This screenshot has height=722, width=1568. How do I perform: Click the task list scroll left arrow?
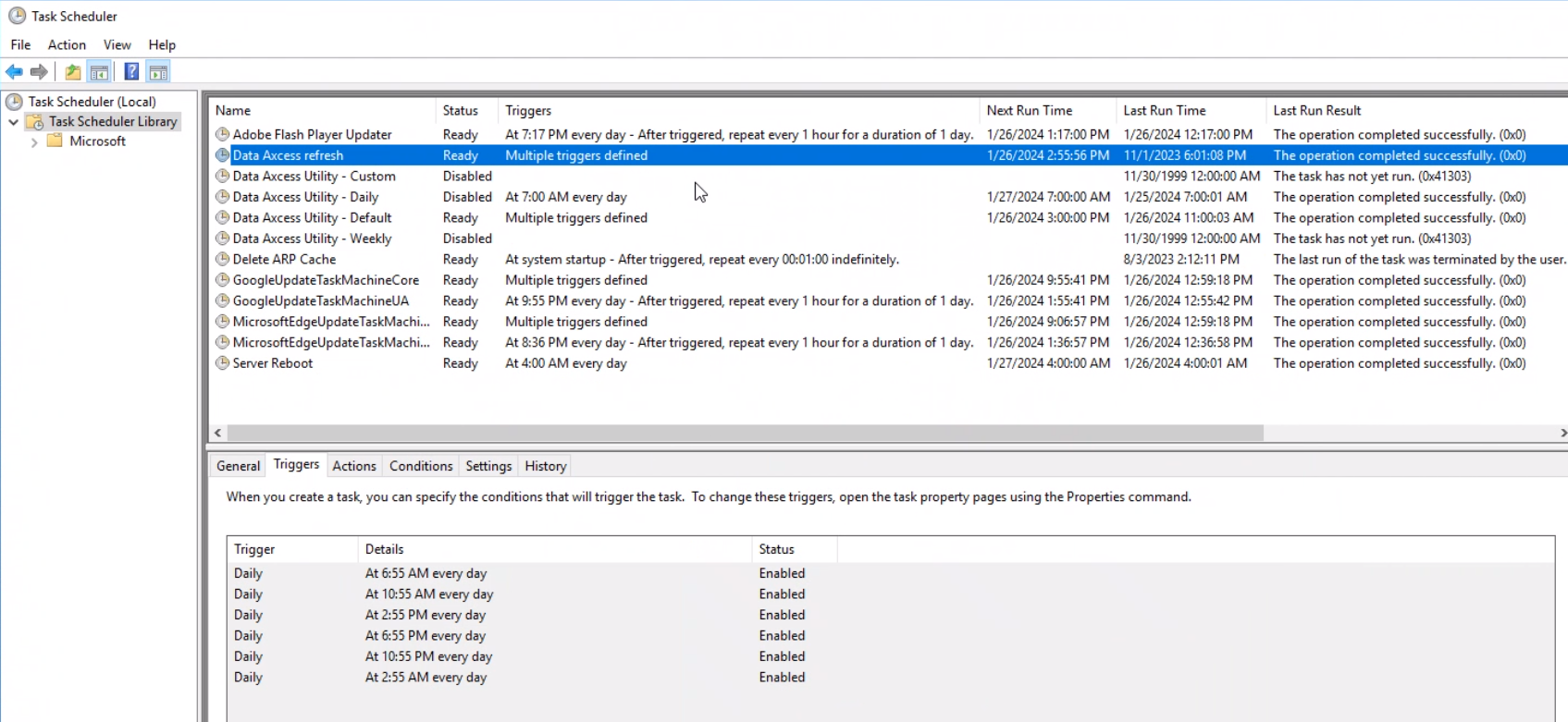pos(218,433)
